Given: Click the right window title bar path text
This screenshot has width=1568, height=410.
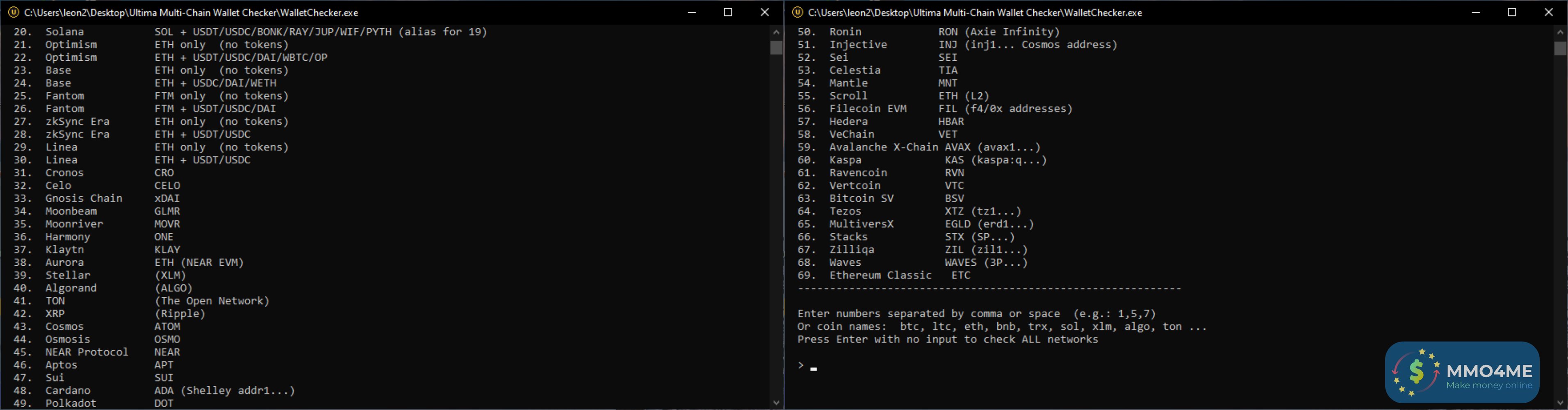Looking at the screenshot, I should [975, 12].
